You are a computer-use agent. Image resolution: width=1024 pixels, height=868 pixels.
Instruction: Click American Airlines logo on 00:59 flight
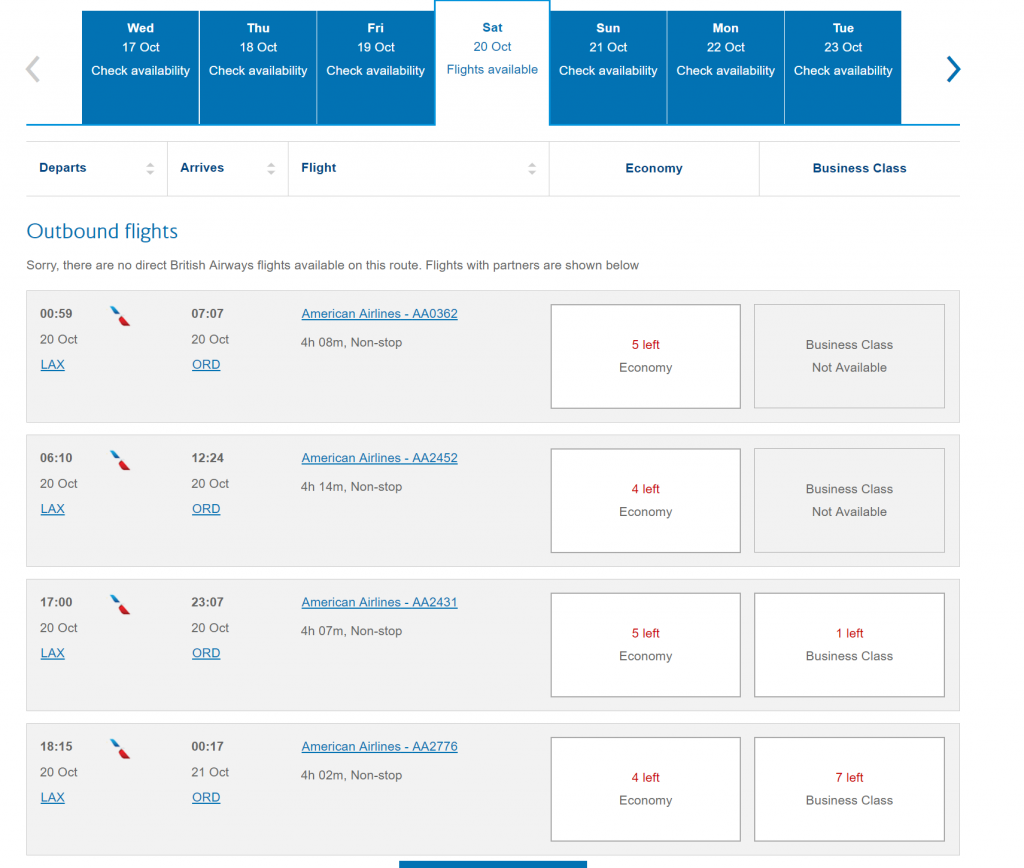coord(120,316)
